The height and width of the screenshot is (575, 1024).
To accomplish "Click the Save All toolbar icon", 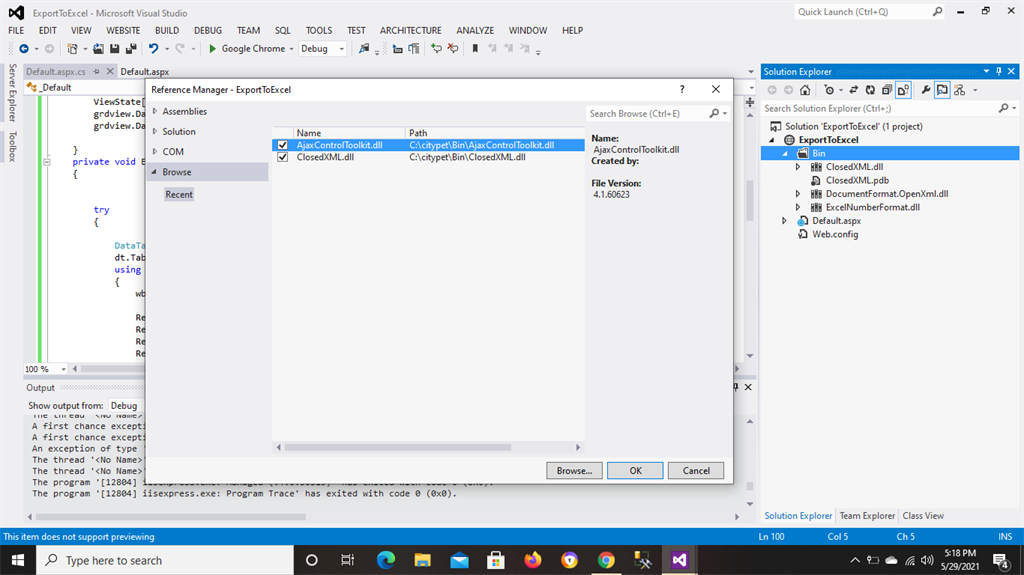I will tap(131, 48).
